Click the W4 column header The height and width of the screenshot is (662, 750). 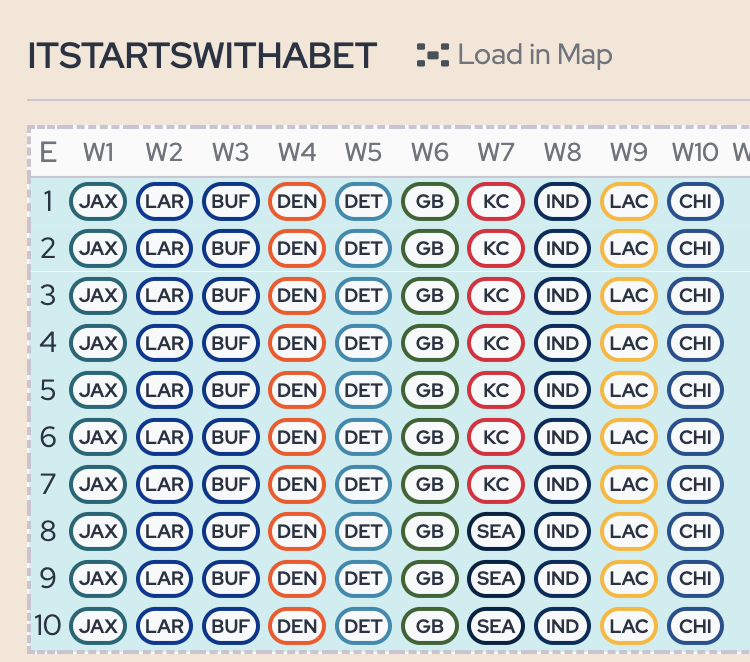click(x=297, y=153)
